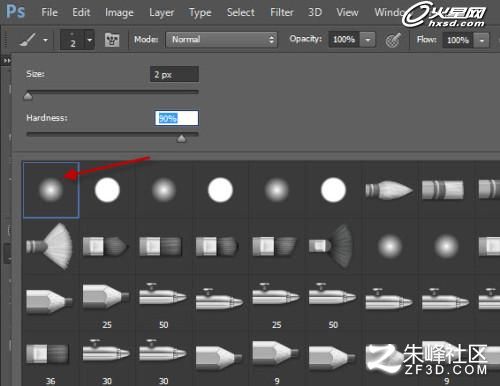Open the tool preset picker arrow
Screen dimensions: 500x386
(x=45, y=40)
